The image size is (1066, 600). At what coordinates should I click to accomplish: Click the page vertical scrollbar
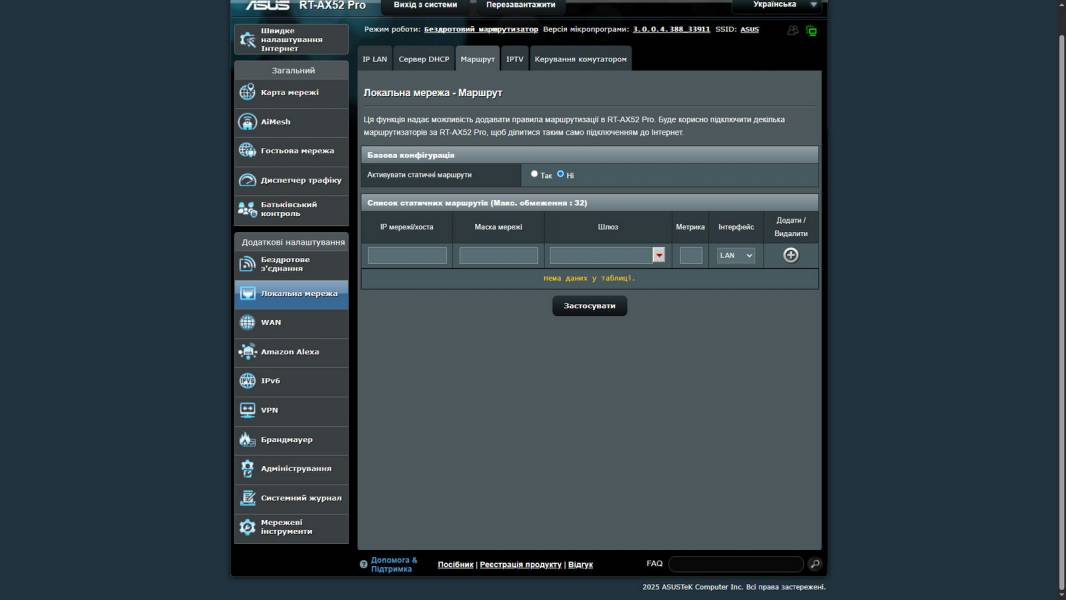point(1060,300)
